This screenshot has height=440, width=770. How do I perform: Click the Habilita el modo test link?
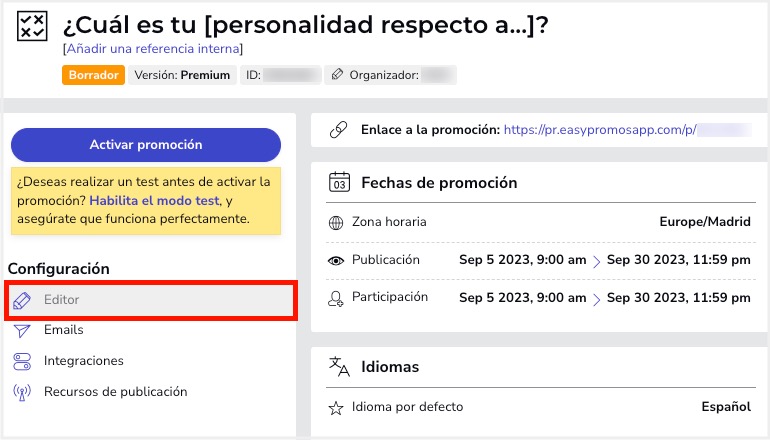(154, 201)
